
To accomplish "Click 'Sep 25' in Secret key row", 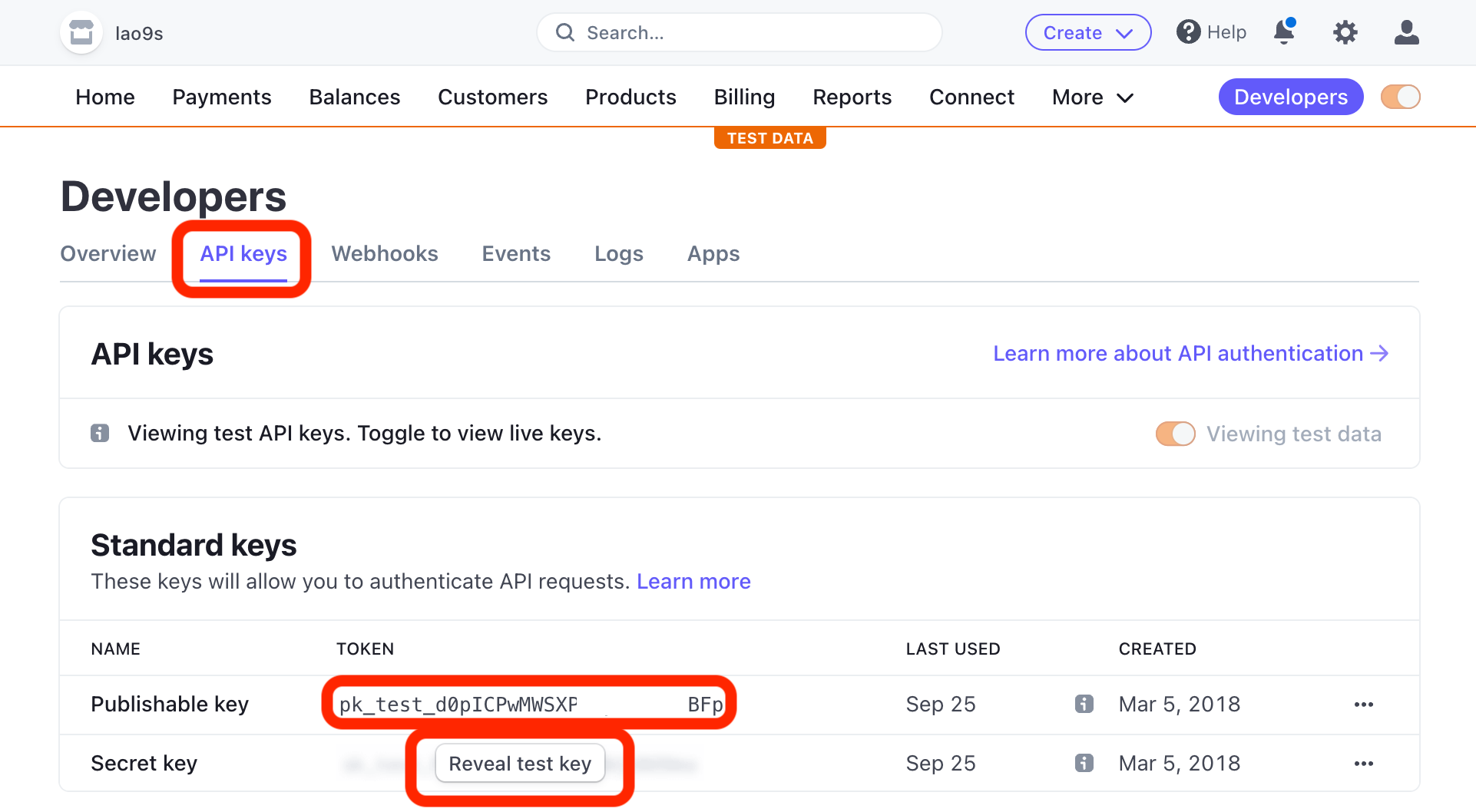I will point(941,763).
